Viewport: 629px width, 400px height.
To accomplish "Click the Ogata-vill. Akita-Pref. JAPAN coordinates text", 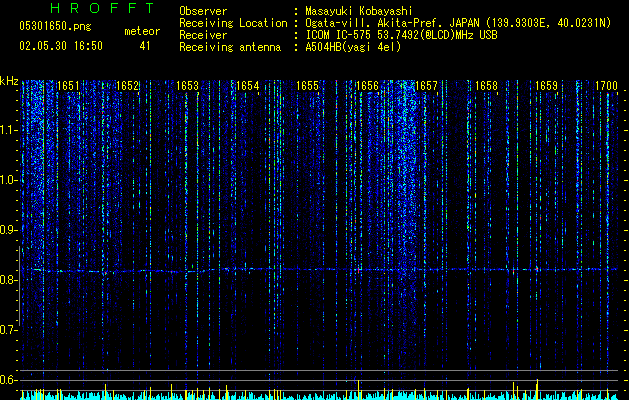I will pyautogui.click(x=458, y=23).
